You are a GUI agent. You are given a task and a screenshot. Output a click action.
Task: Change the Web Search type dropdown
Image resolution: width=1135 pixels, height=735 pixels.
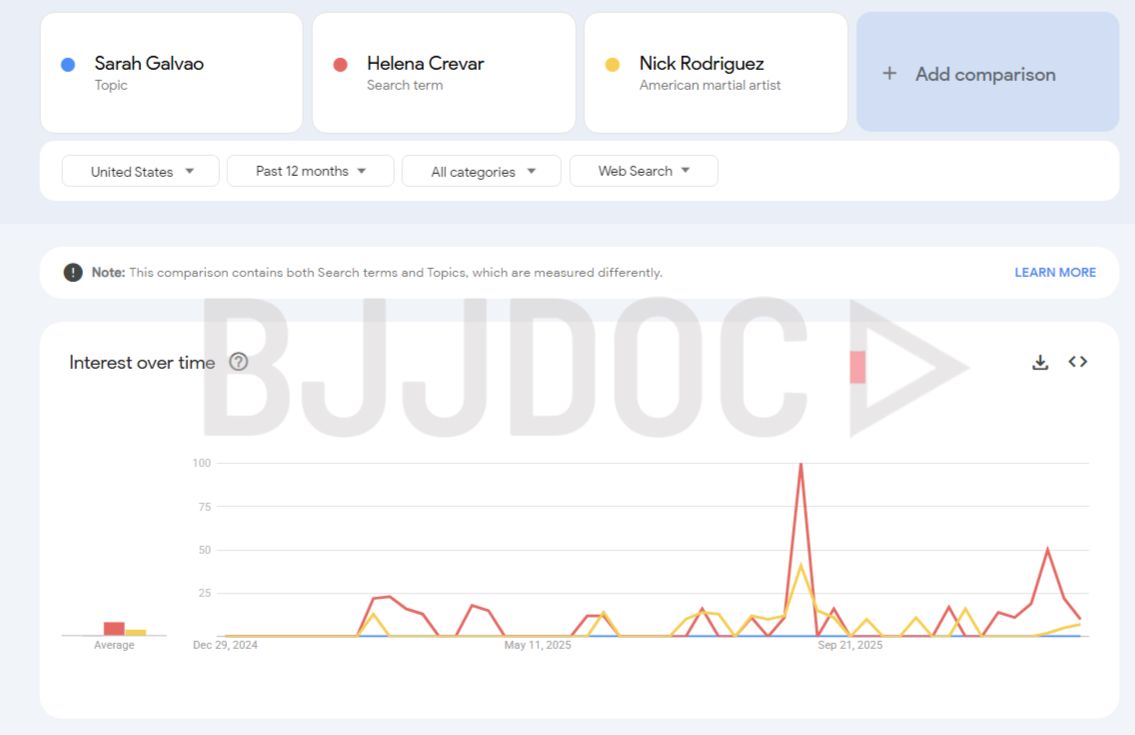click(x=643, y=171)
